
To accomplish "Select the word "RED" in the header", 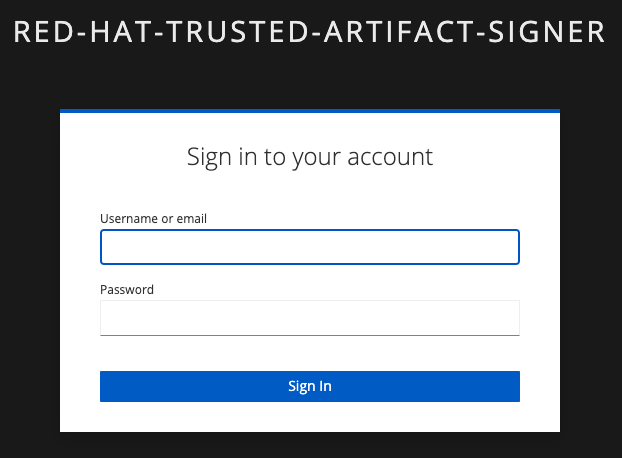I will (43, 32).
